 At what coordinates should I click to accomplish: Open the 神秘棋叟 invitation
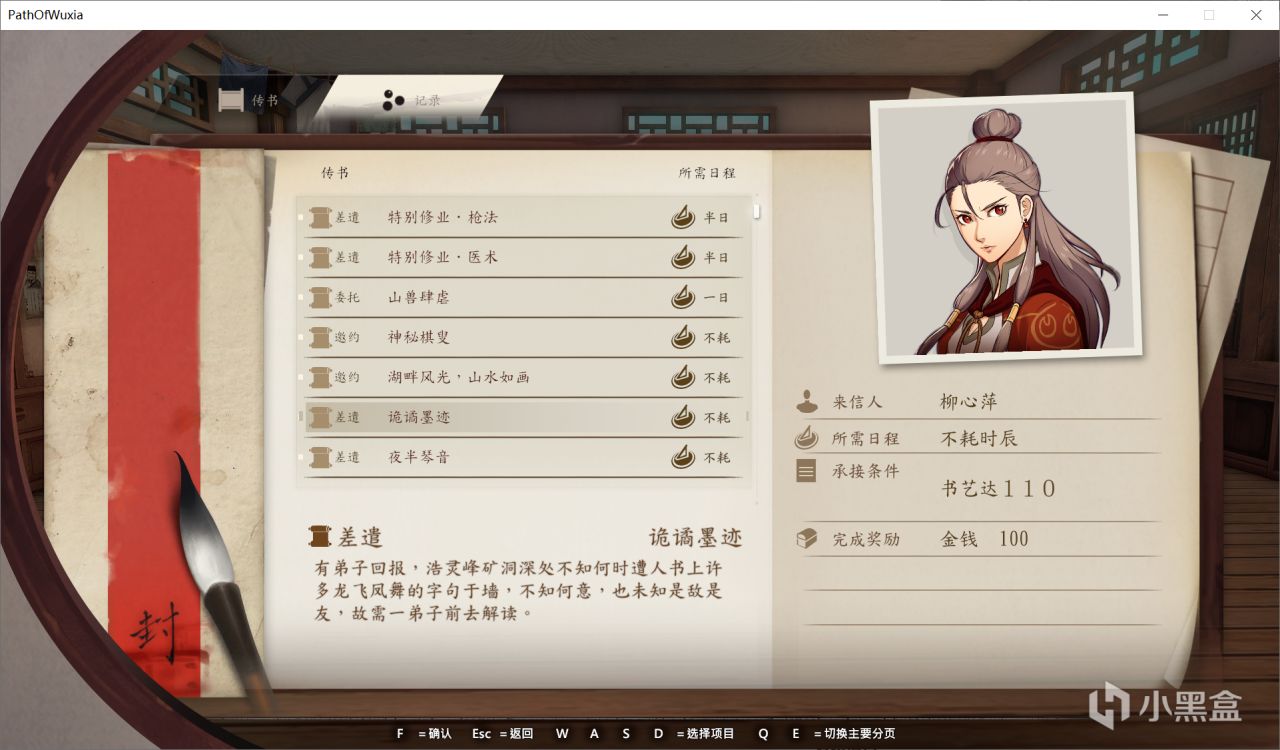524,337
